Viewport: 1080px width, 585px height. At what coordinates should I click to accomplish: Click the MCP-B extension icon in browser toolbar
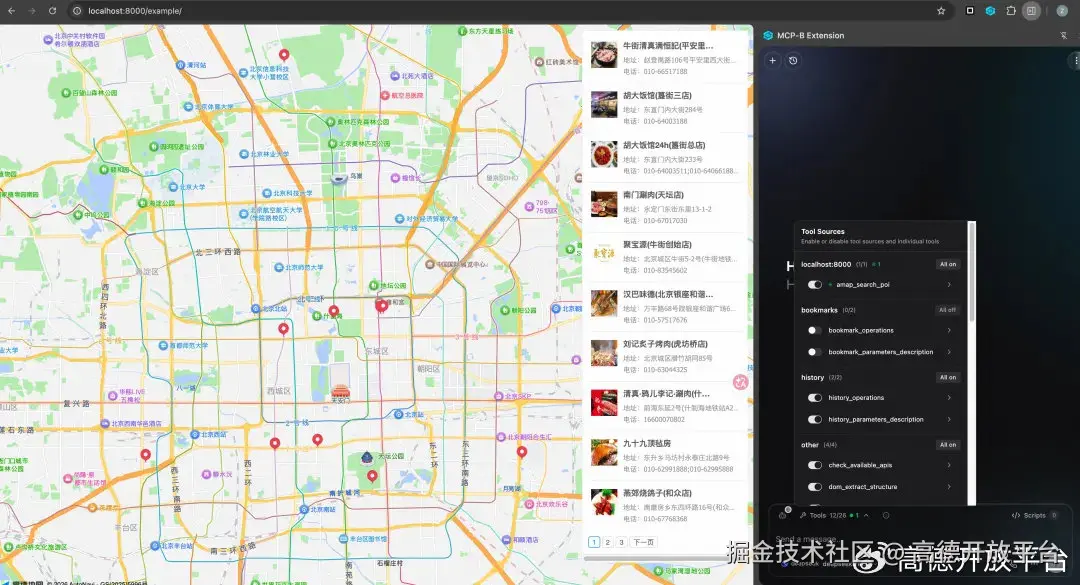tap(990, 11)
